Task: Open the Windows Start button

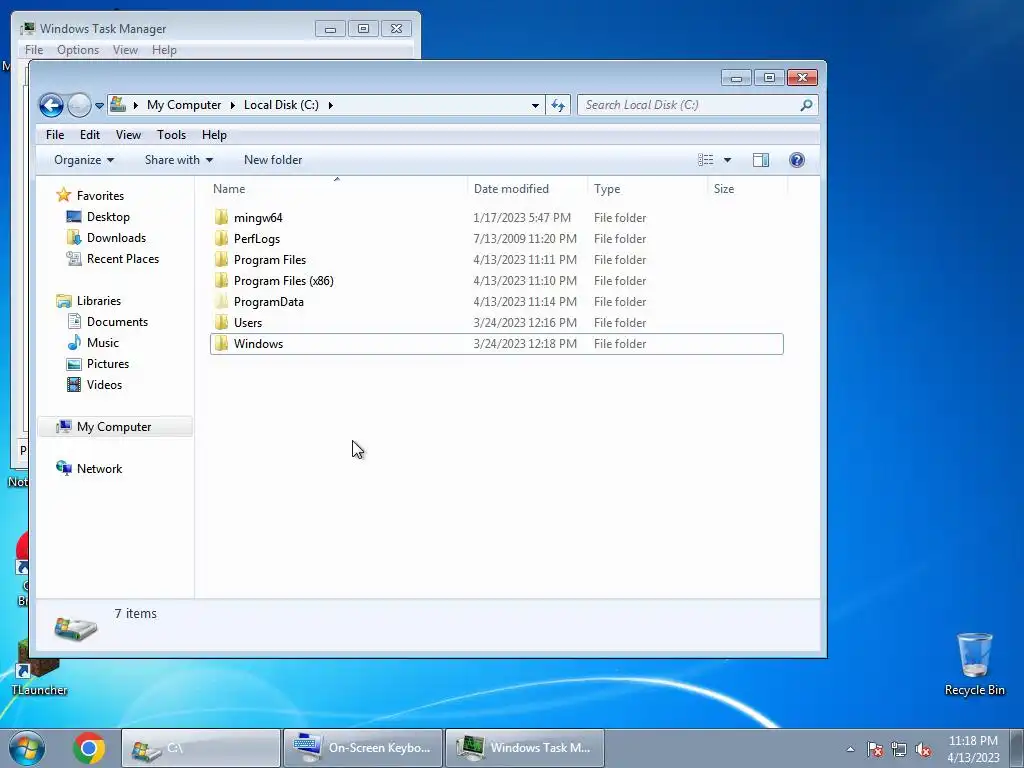Action: [x=27, y=748]
